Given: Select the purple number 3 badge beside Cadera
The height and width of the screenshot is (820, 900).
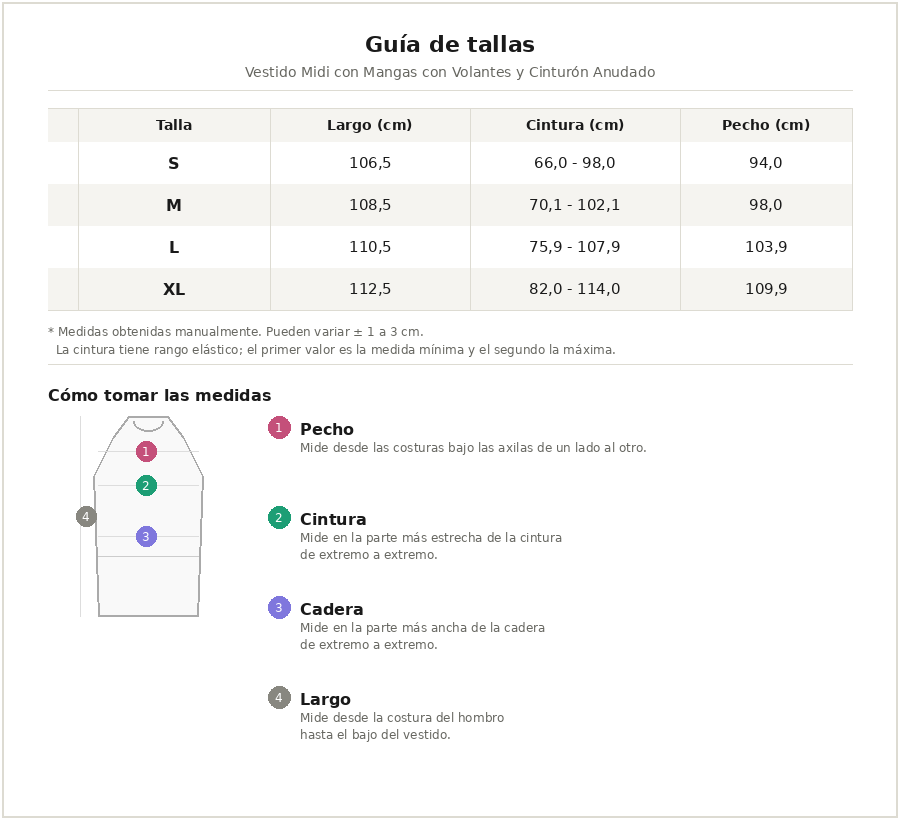Looking at the screenshot, I should tap(279, 608).
